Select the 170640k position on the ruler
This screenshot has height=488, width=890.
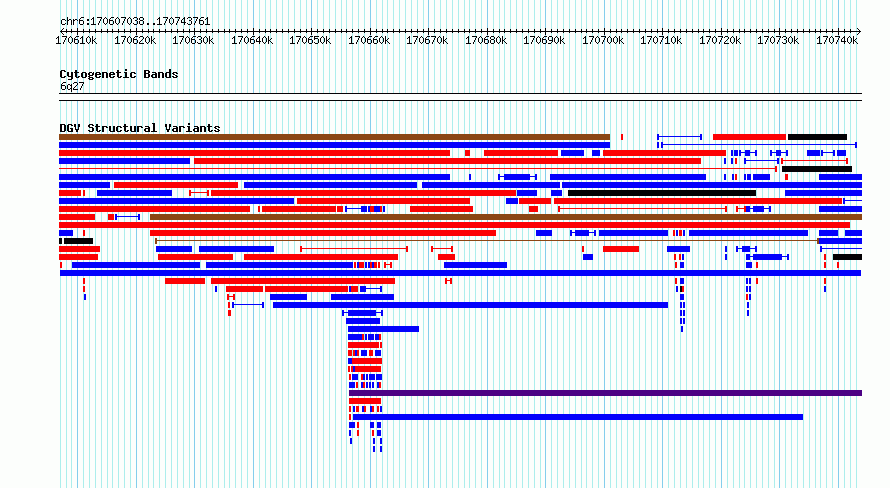coord(252,40)
